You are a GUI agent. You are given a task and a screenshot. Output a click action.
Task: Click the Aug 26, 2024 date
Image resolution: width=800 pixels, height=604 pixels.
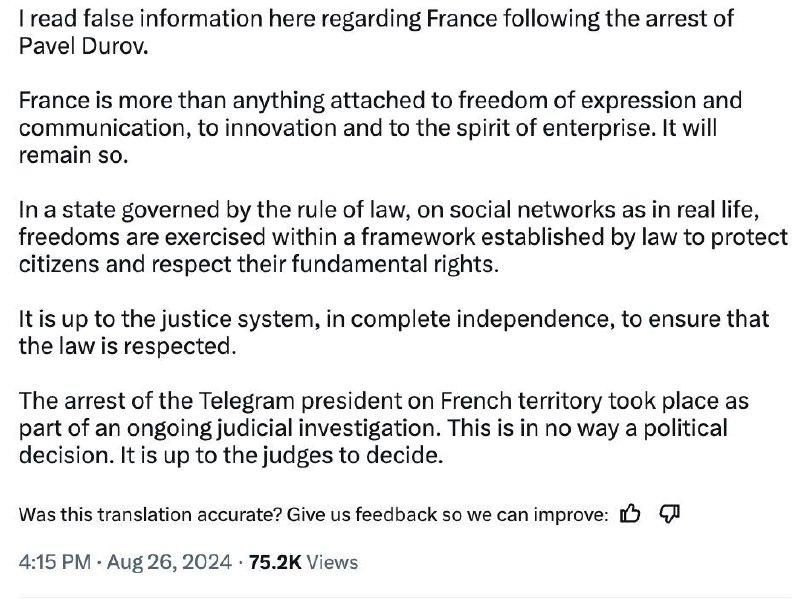pos(170,563)
